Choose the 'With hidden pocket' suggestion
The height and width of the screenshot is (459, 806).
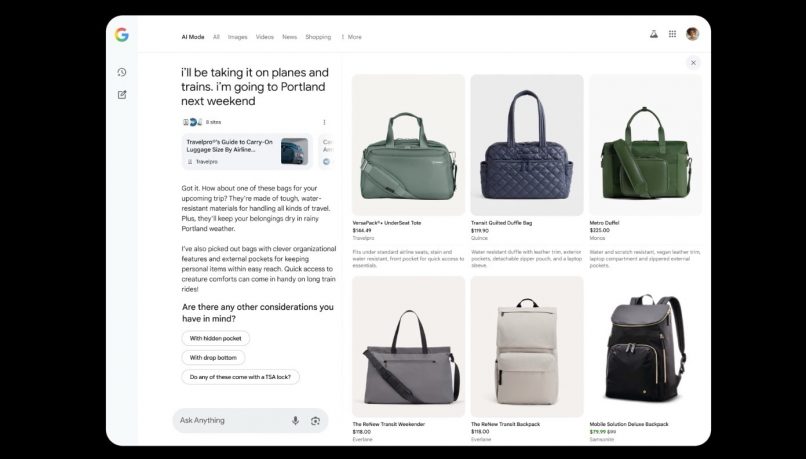(x=216, y=339)
